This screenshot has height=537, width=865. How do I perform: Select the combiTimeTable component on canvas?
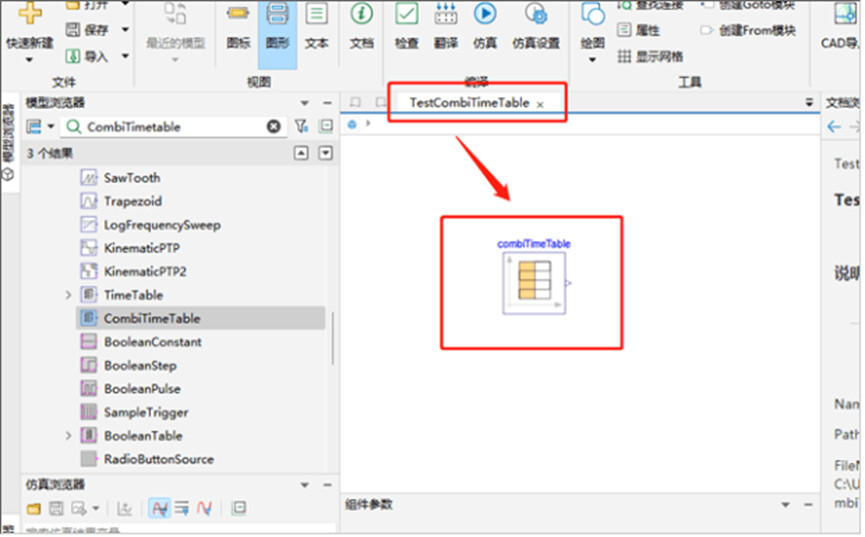(x=534, y=284)
